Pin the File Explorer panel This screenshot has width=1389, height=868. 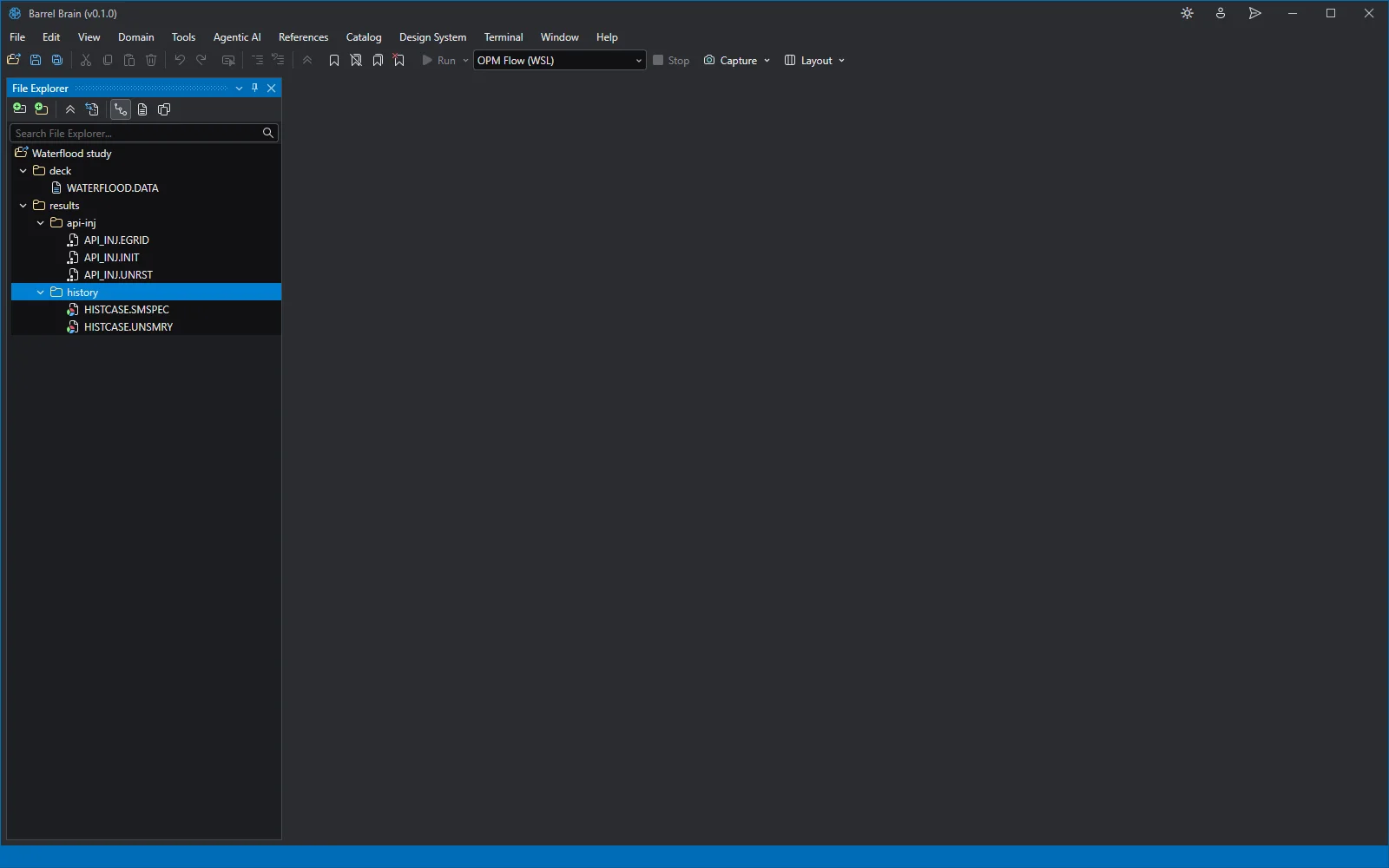(x=255, y=88)
